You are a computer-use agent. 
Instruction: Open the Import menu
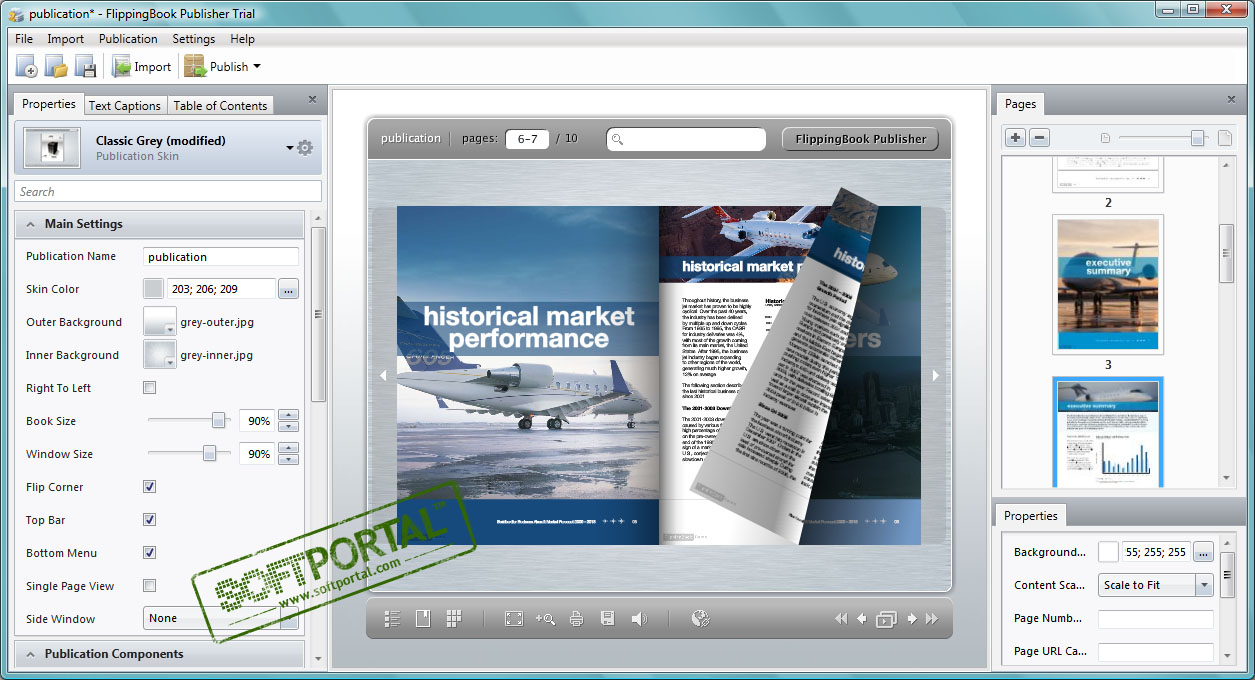pos(66,39)
